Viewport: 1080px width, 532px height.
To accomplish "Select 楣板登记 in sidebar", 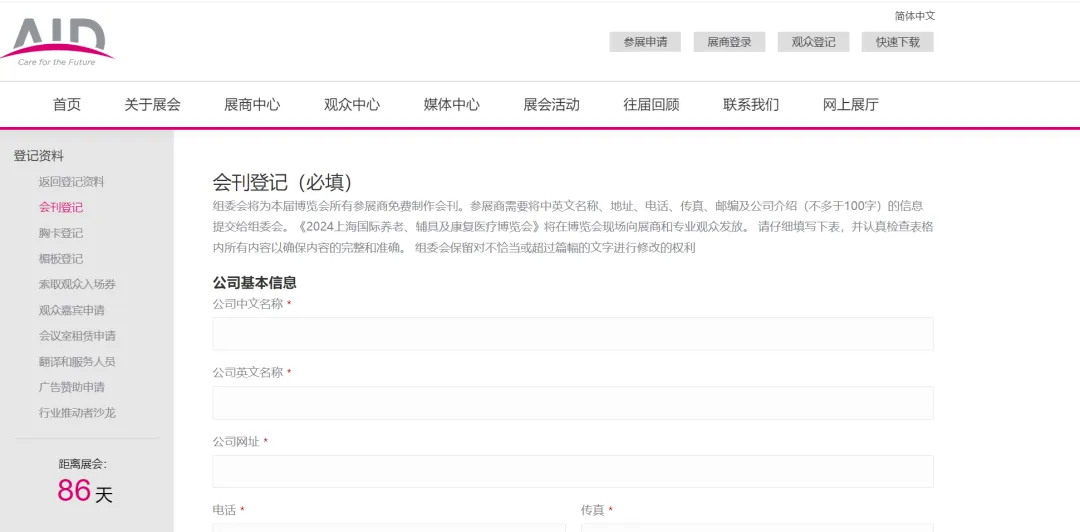I will (61, 259).
